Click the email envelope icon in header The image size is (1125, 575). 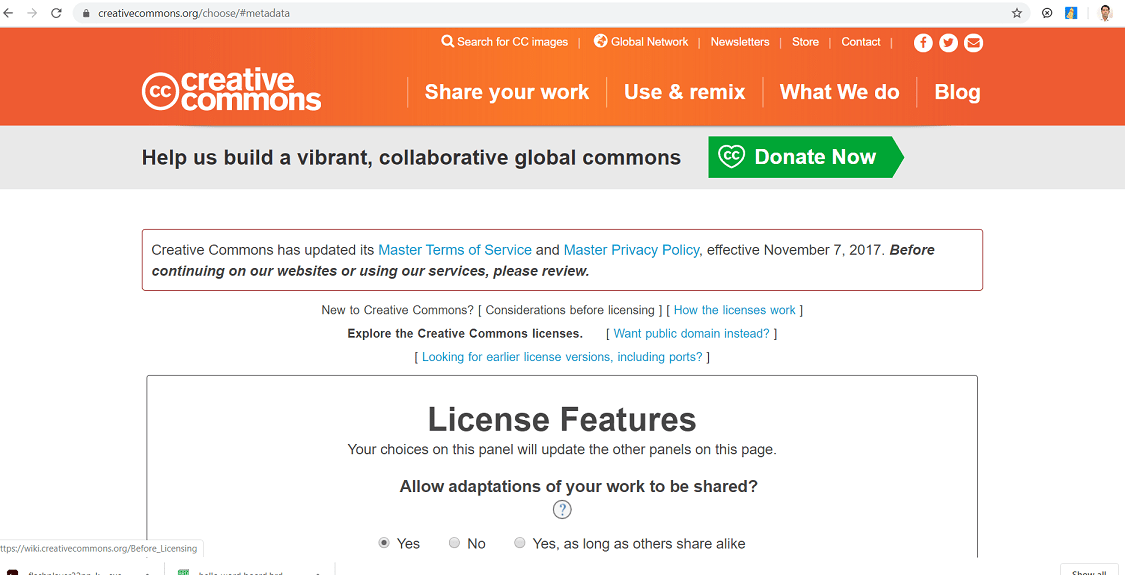[x=973, y=43]
